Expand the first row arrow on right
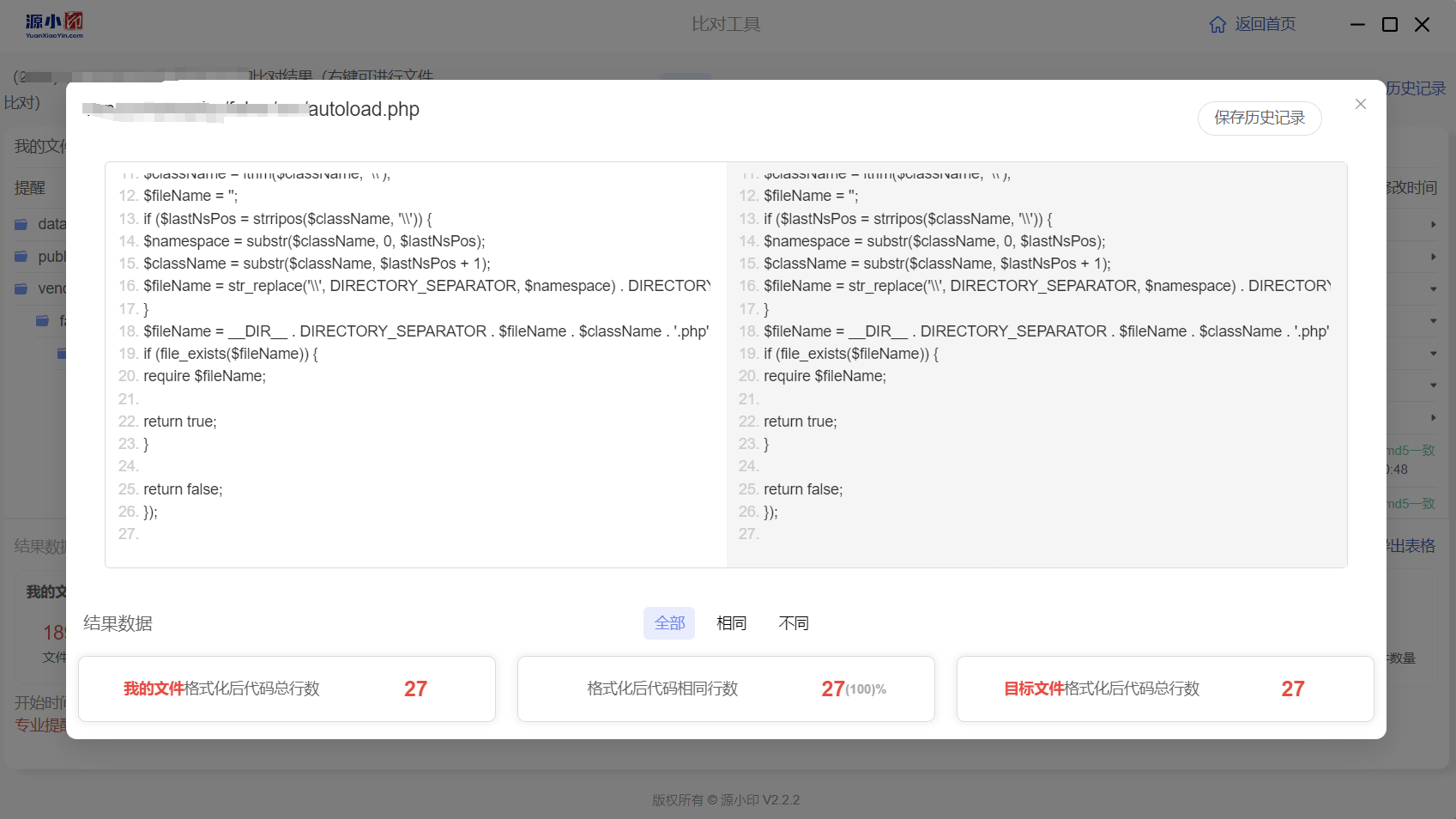This screenshot has width=1456, height=819. point(1433,225)
